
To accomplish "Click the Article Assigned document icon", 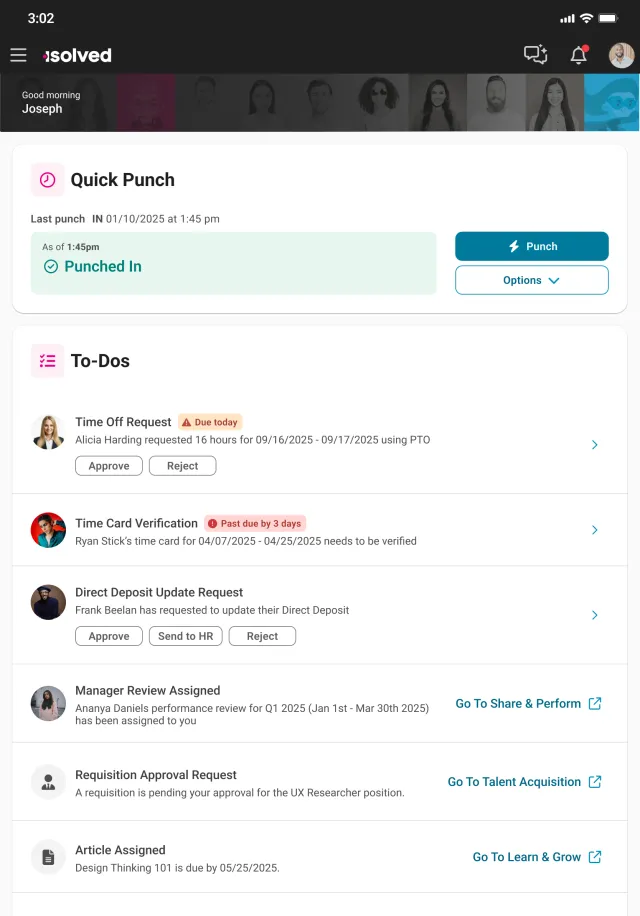I will point(48,857).
